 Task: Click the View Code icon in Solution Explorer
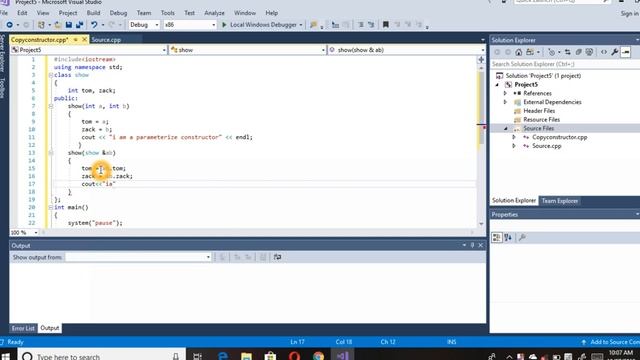(x=604, y=52)
